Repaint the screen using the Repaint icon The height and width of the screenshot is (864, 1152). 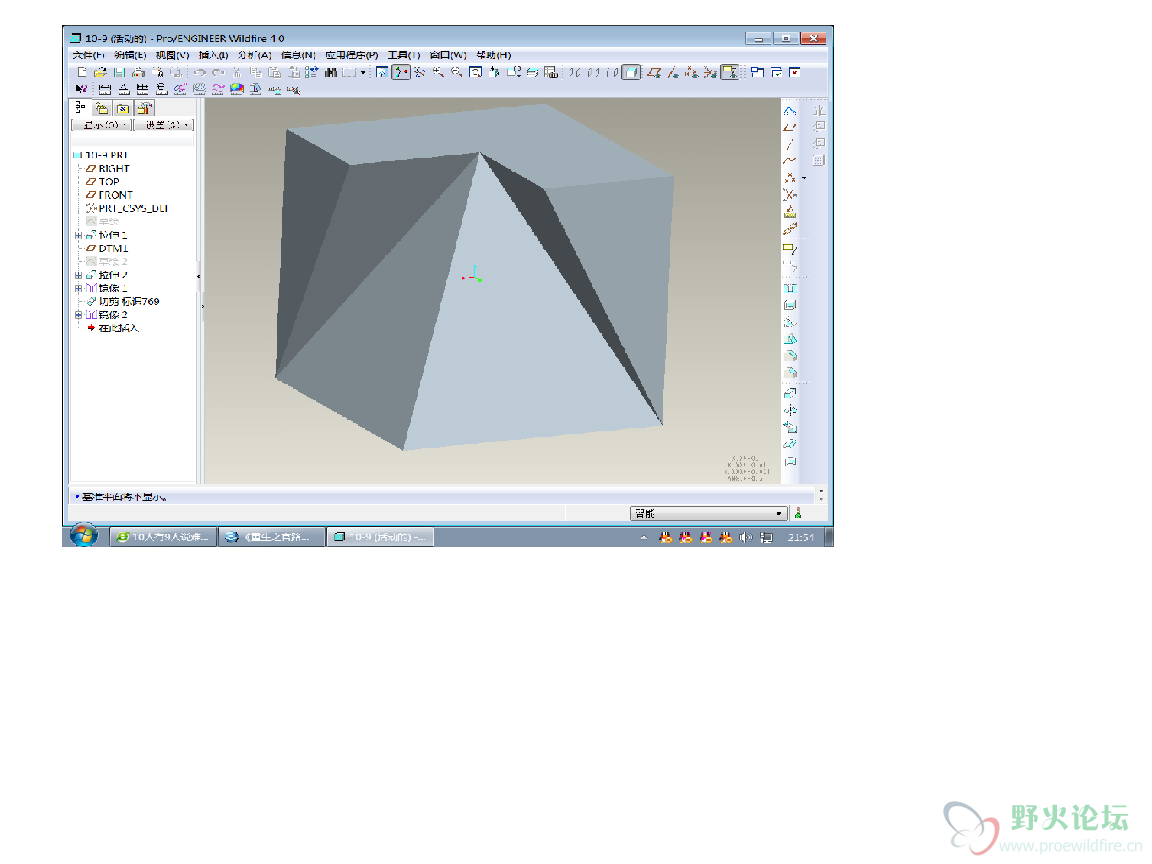click(381, 72)
